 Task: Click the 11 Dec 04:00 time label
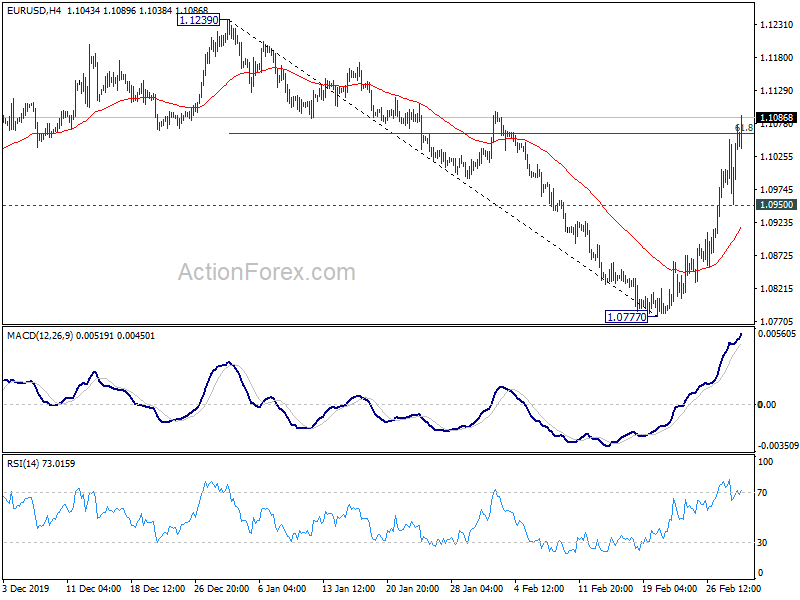tap(94, 588)
